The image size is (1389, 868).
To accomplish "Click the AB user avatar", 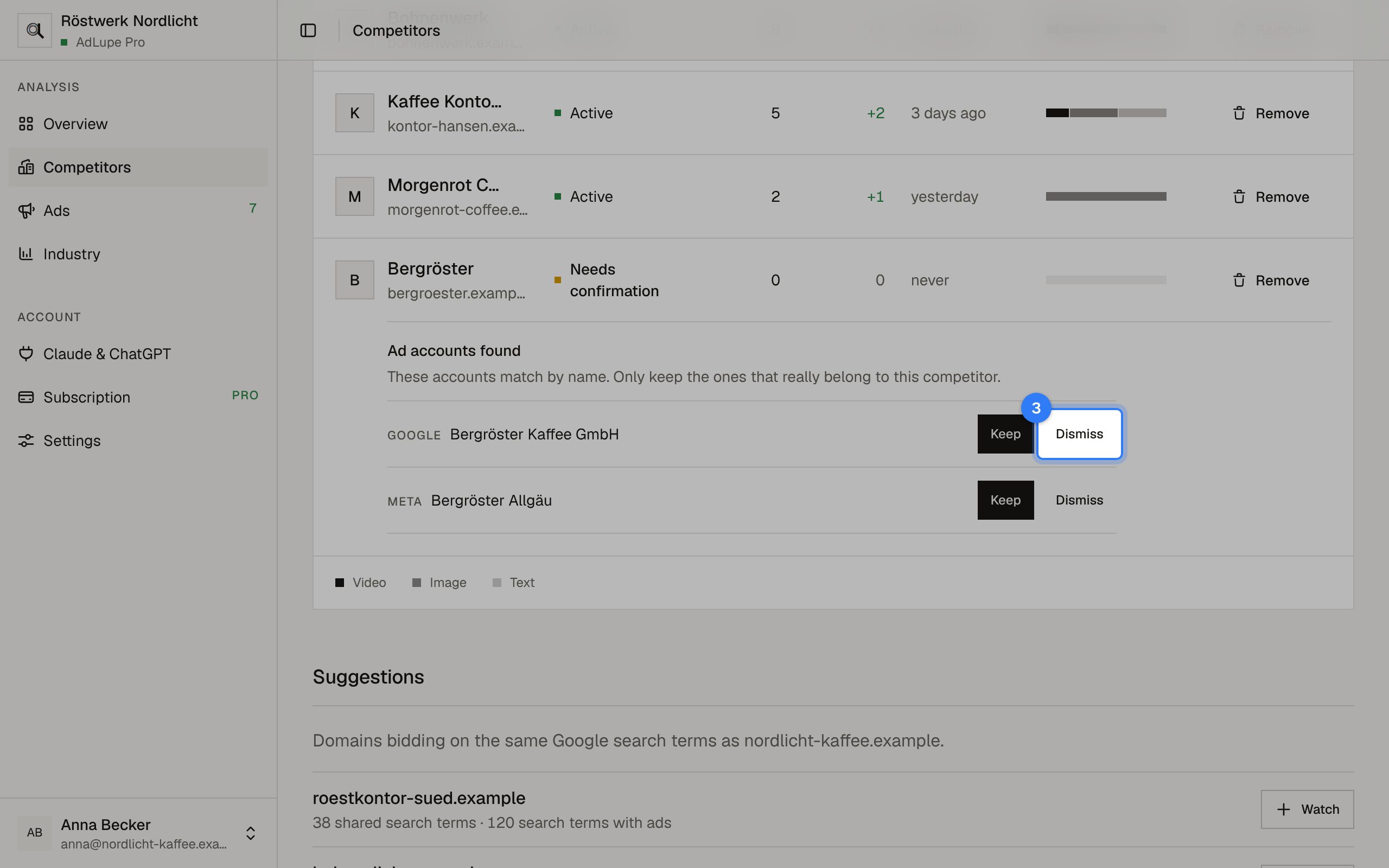I will click(x=34, y=833).
